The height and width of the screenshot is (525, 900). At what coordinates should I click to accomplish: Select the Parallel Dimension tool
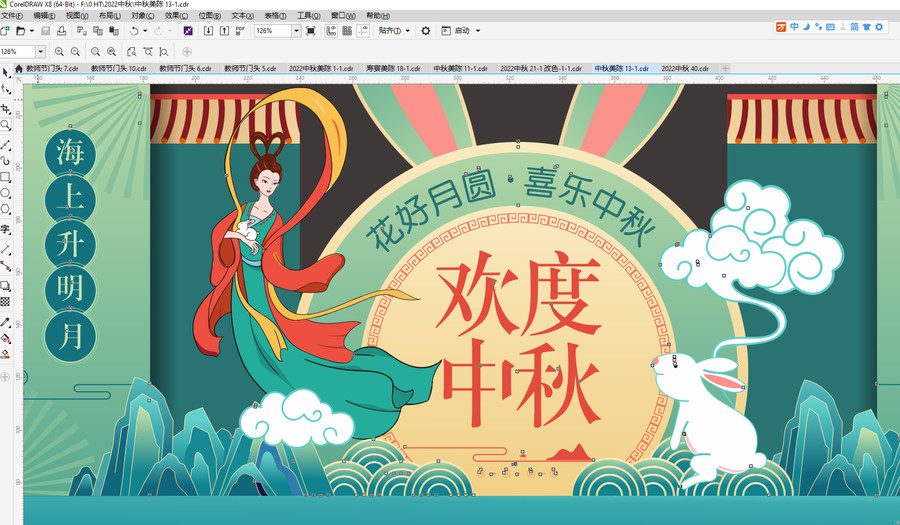(x=5, y=250)
